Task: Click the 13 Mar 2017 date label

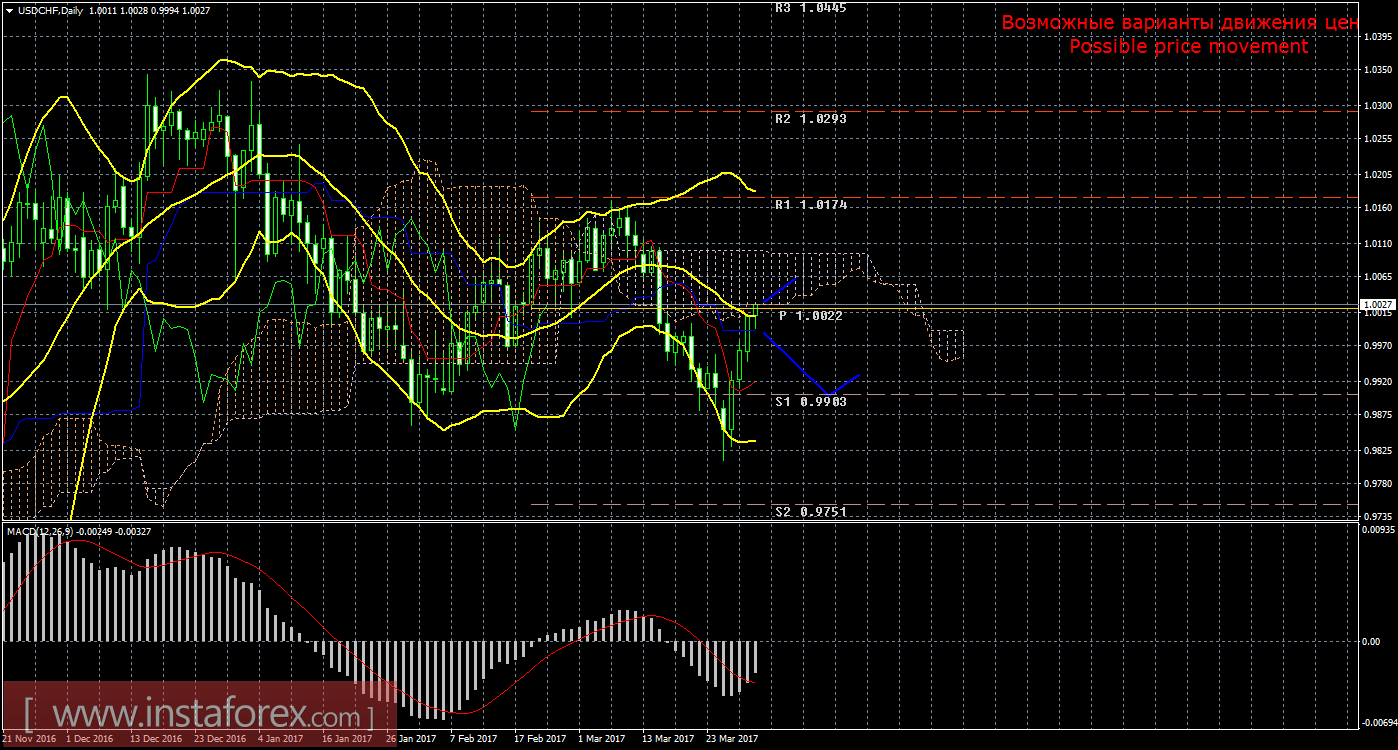Action: [x=667, y=739]
